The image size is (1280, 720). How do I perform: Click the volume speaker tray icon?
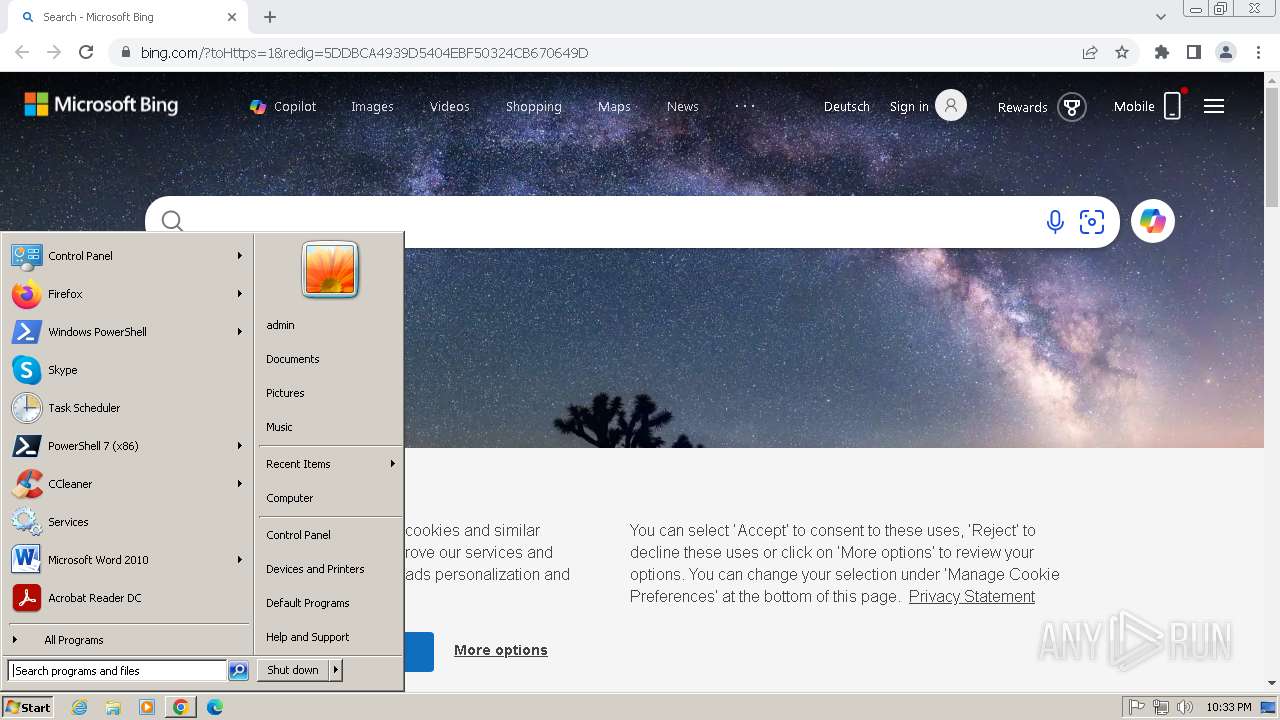1184,707
